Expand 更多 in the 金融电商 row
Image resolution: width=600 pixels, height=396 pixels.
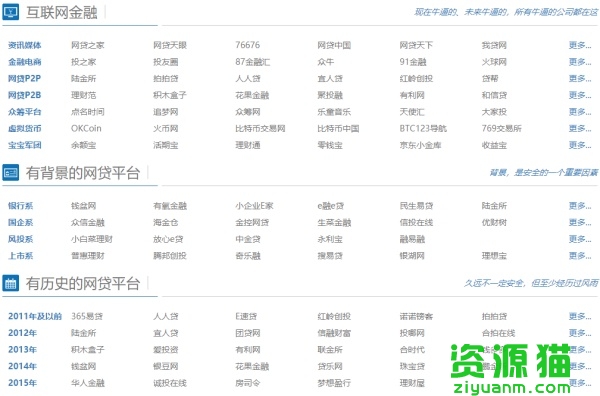(x=580, y=62)
